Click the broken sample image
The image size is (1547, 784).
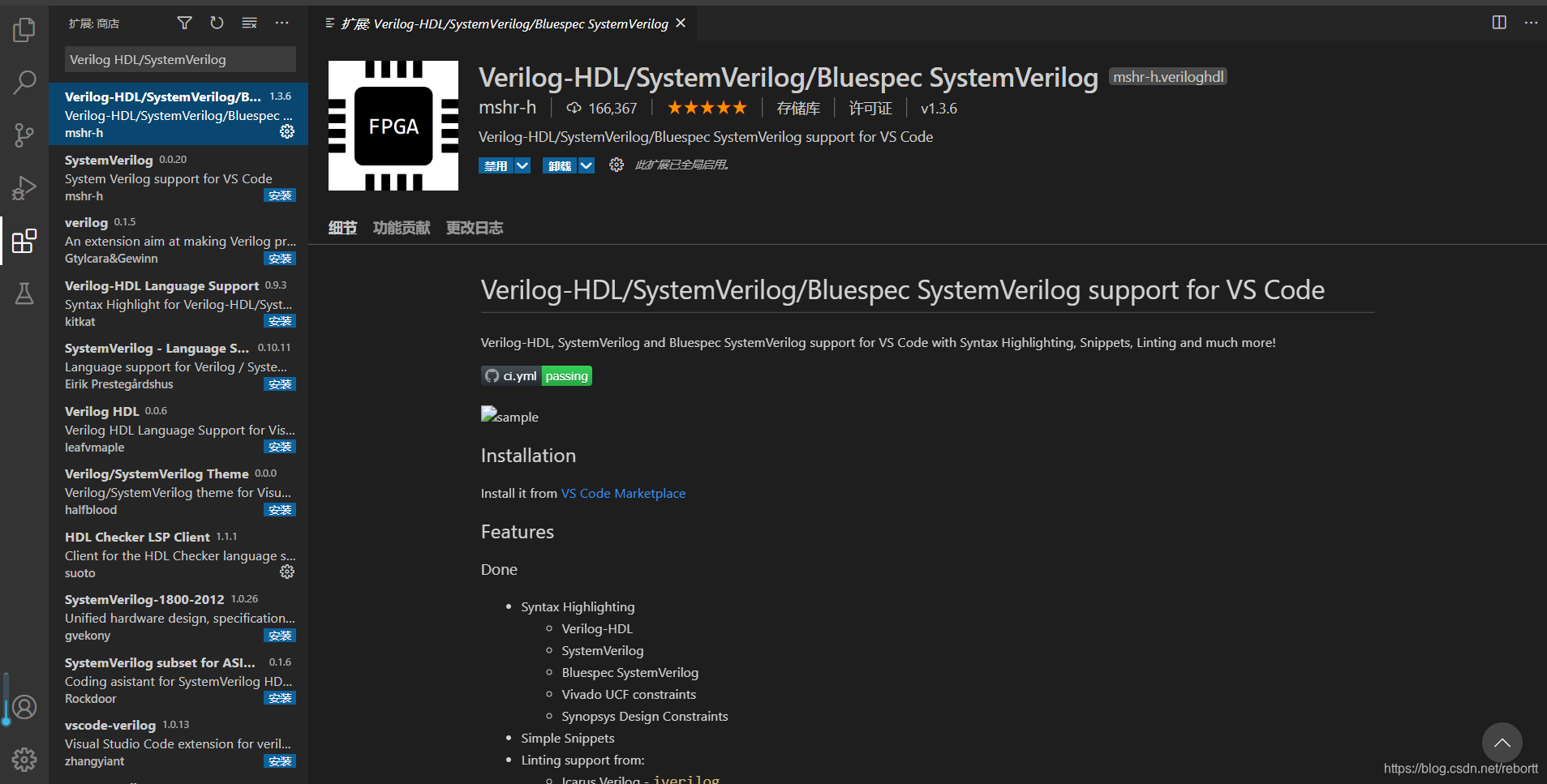tap(509, 415)
